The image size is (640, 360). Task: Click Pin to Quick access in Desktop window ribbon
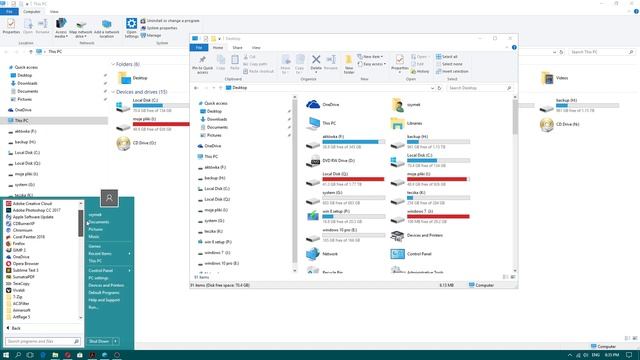point(202,64)
